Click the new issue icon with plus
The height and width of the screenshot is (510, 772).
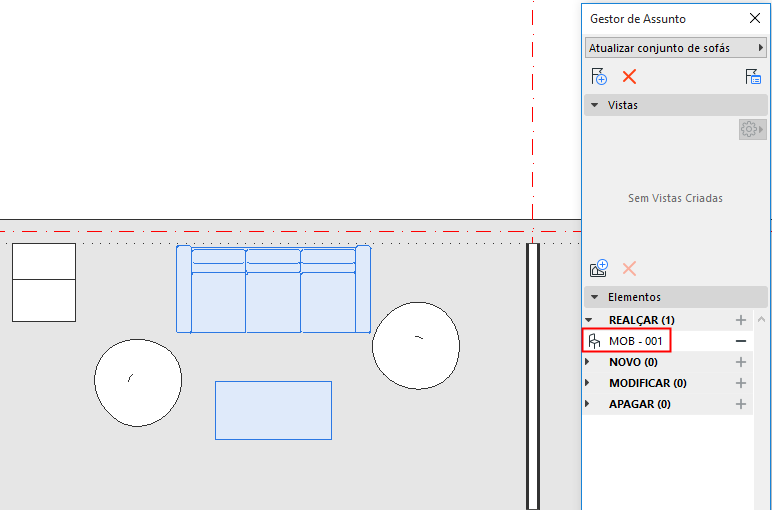[599, 77]
